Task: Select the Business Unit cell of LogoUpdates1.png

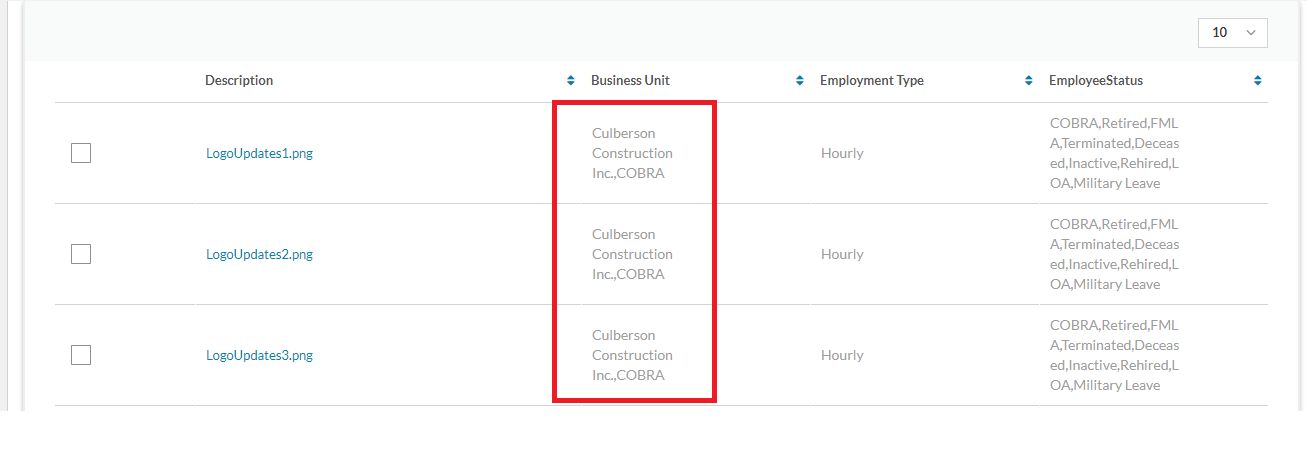Action: (x=632, y=153)
